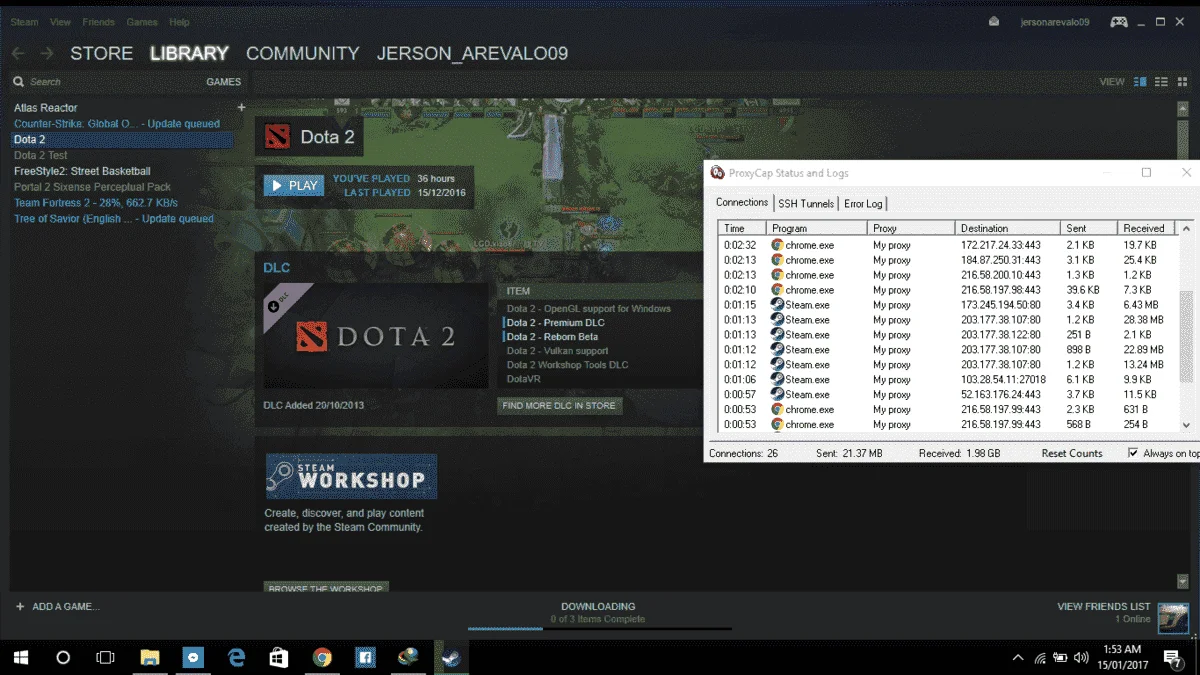Image resolution: width=1200 pixels, height=675 pixels.
Task: Open JERSON_AREVALO09 profile section
Action: point(472,54)
